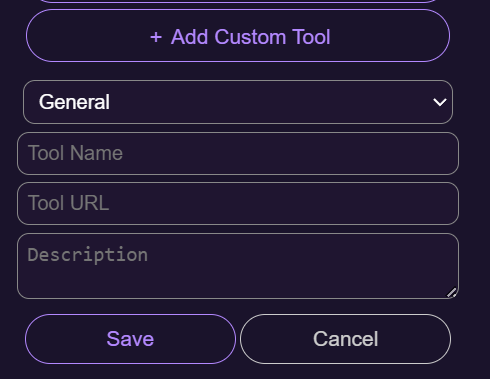
Task: Save the new custom tool
Action: pos(130,339)
